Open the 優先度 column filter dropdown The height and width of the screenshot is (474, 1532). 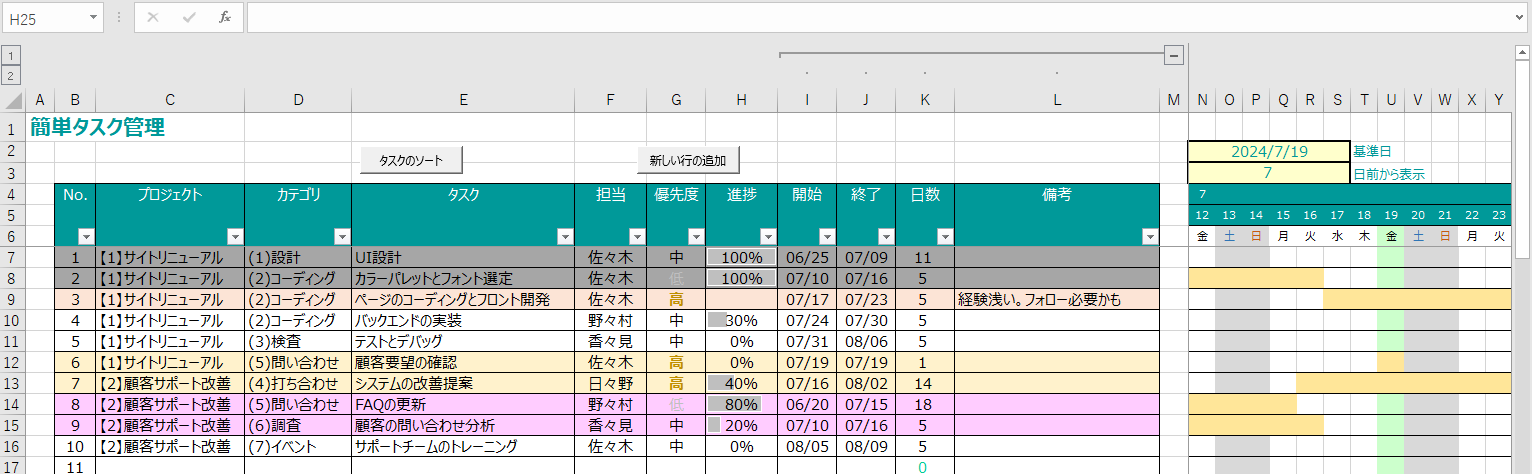click(x=696, y=237)
